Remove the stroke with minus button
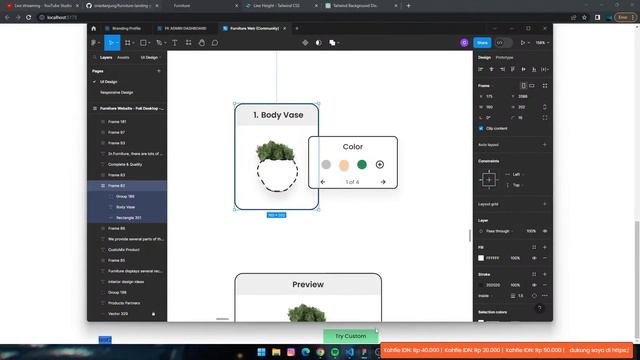 click(545, 285)
